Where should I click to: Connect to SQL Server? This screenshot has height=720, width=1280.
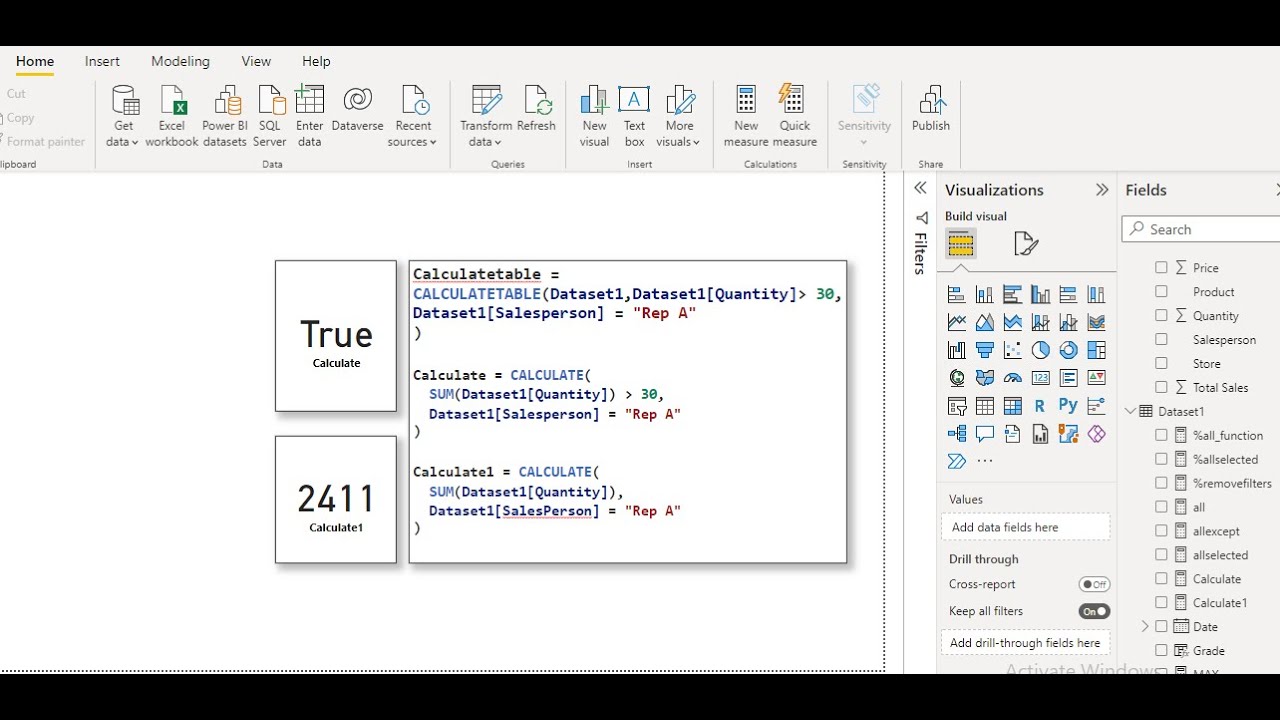click(x=270, y=116)
